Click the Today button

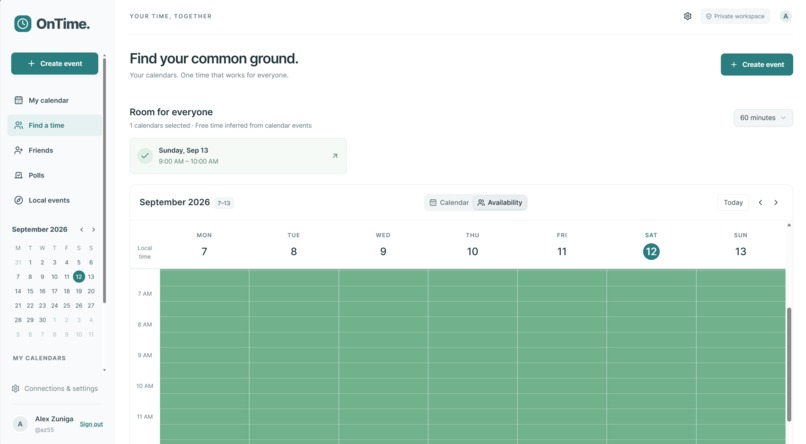(733, 202)
